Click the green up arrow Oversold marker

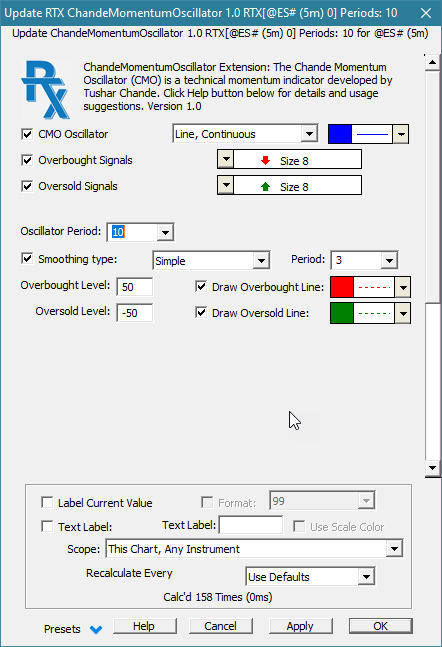pos(265,187)
